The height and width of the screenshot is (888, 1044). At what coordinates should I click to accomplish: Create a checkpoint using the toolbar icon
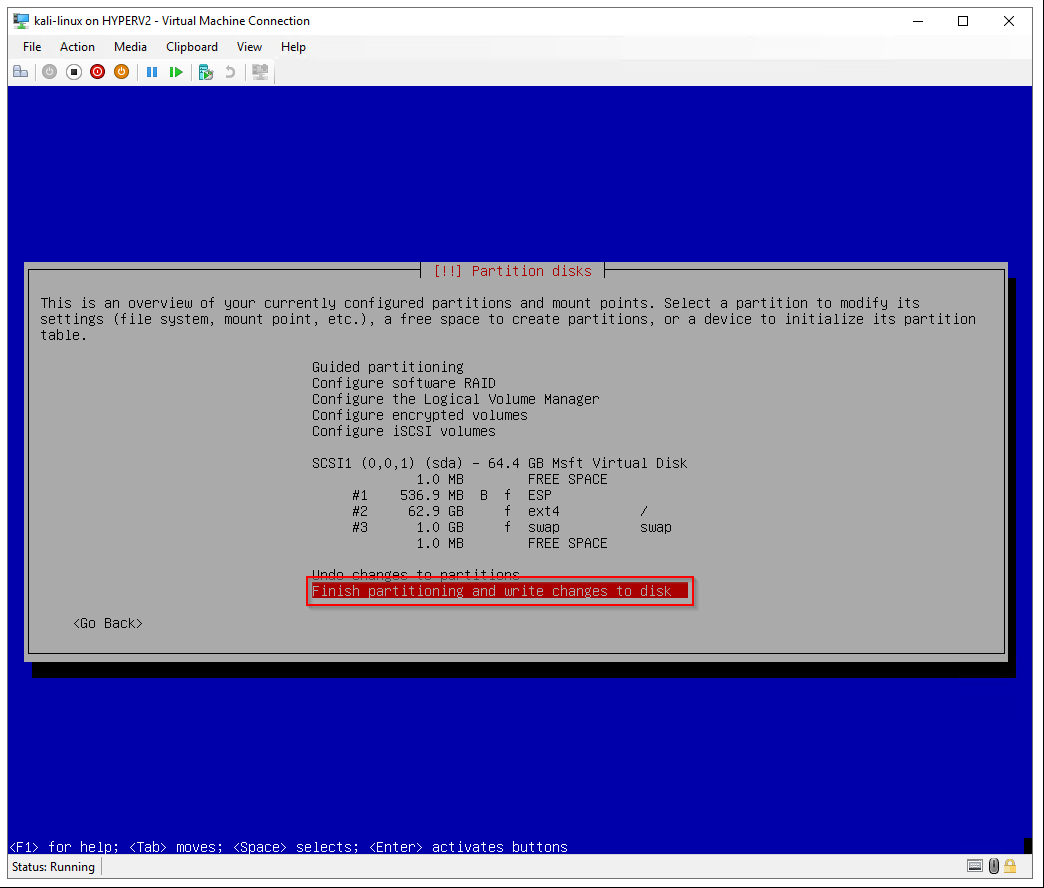(206, 72)
